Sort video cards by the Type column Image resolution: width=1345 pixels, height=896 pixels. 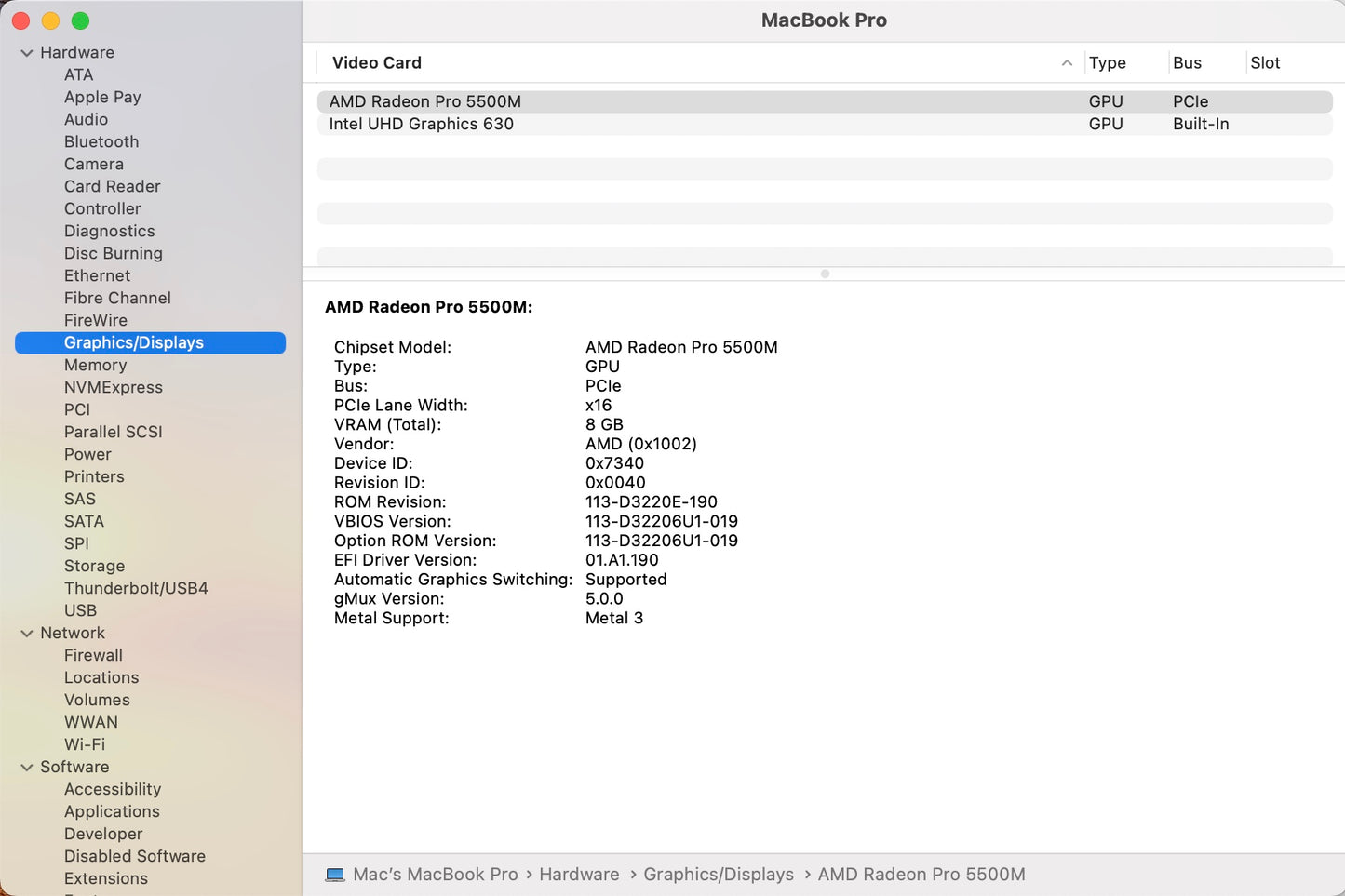pyautogui.click(x=1108, y=63)
